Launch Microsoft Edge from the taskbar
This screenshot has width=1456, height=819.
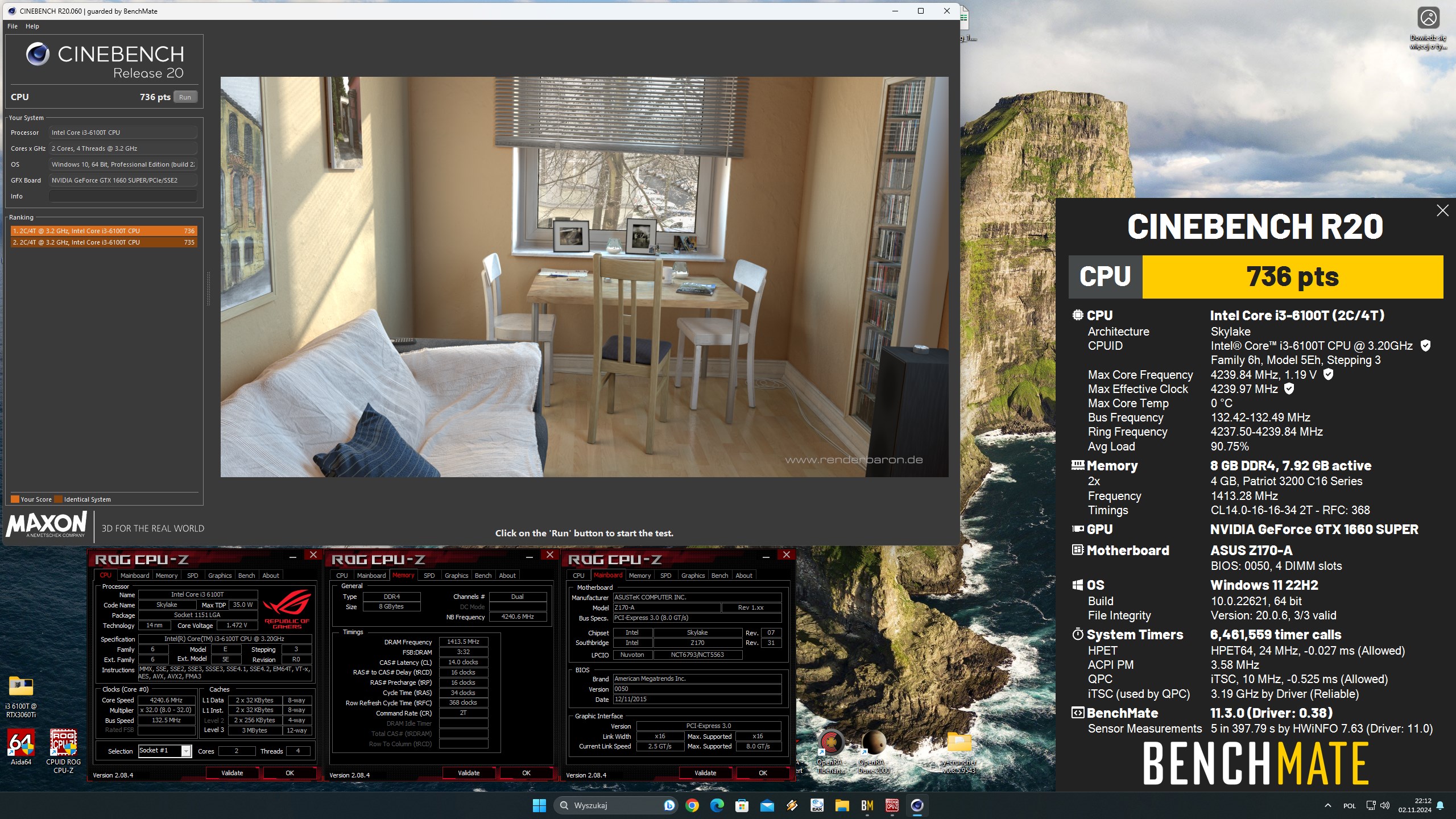[x=717, y=805]
